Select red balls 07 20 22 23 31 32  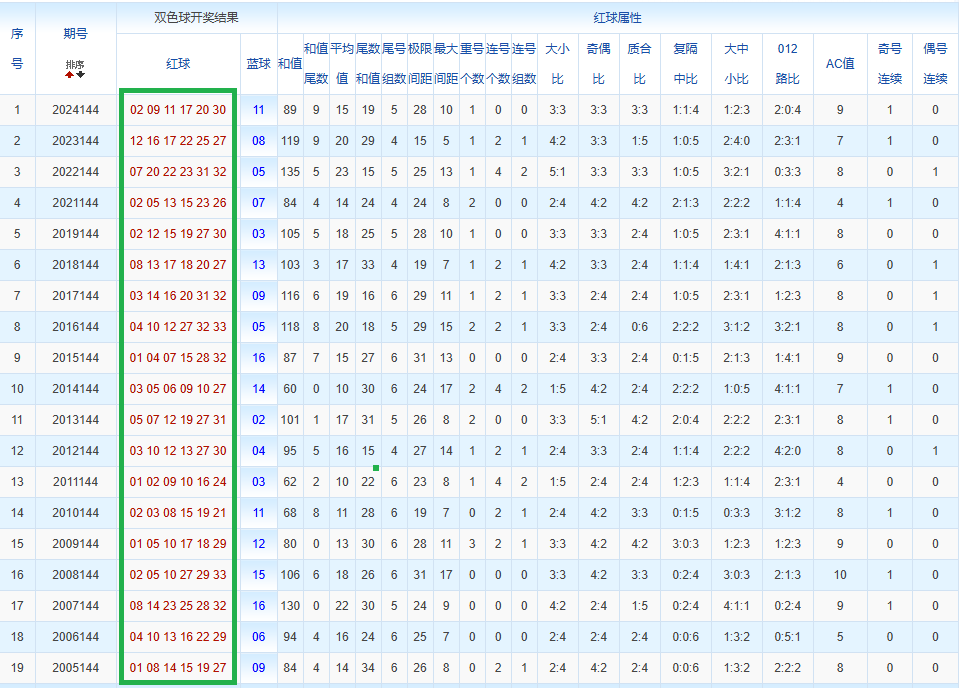pyautogui.click(x=178, y=172)
